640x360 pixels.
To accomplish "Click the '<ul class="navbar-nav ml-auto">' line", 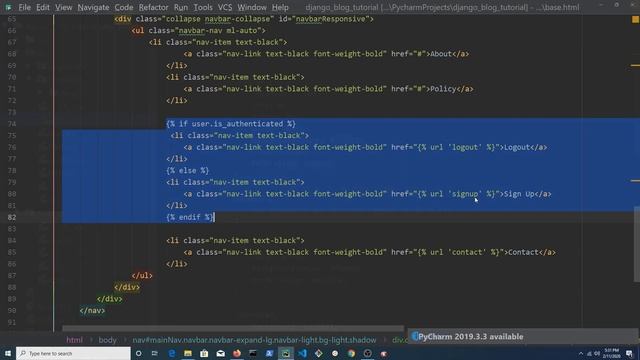I will (198, 31).
